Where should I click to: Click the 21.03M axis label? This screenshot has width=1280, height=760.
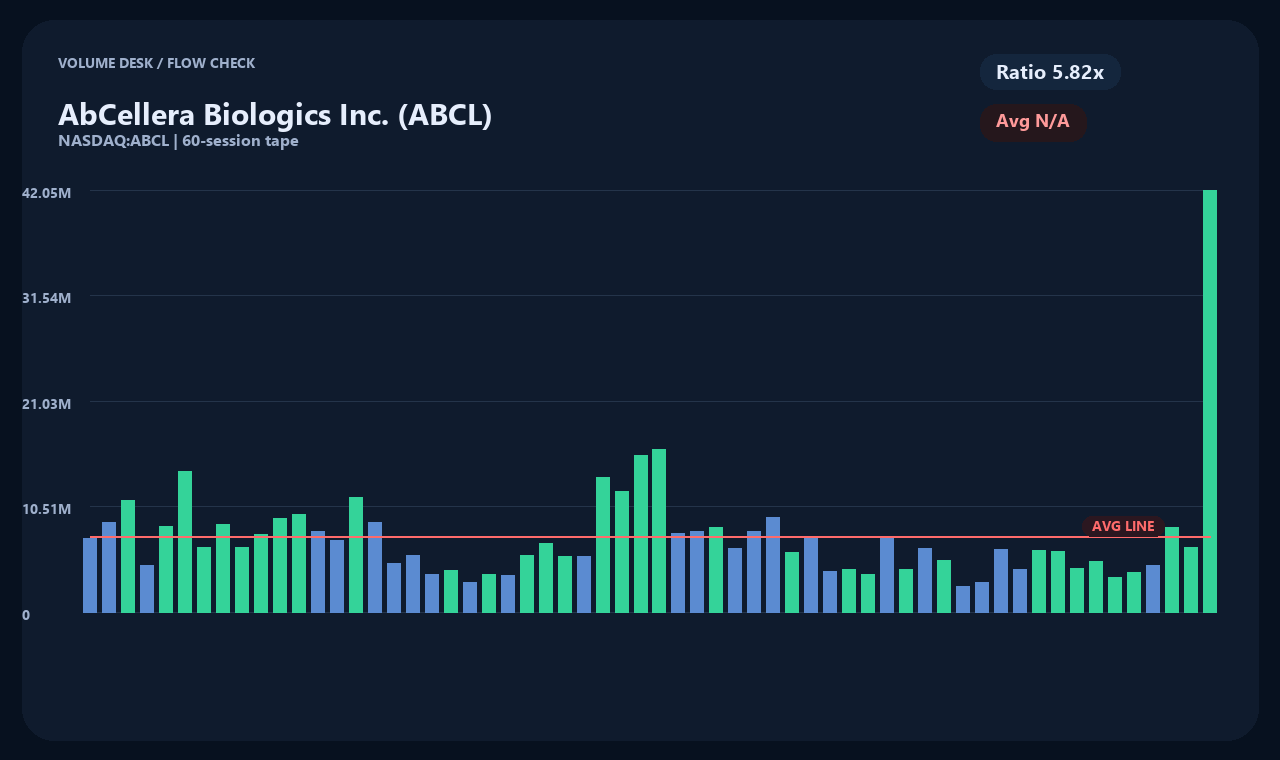[46, 404]
